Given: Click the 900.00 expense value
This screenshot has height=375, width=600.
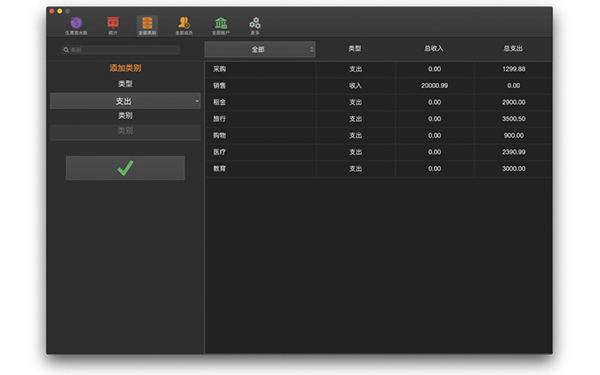Looking at the screenshot, I should (x=514, y=135).
